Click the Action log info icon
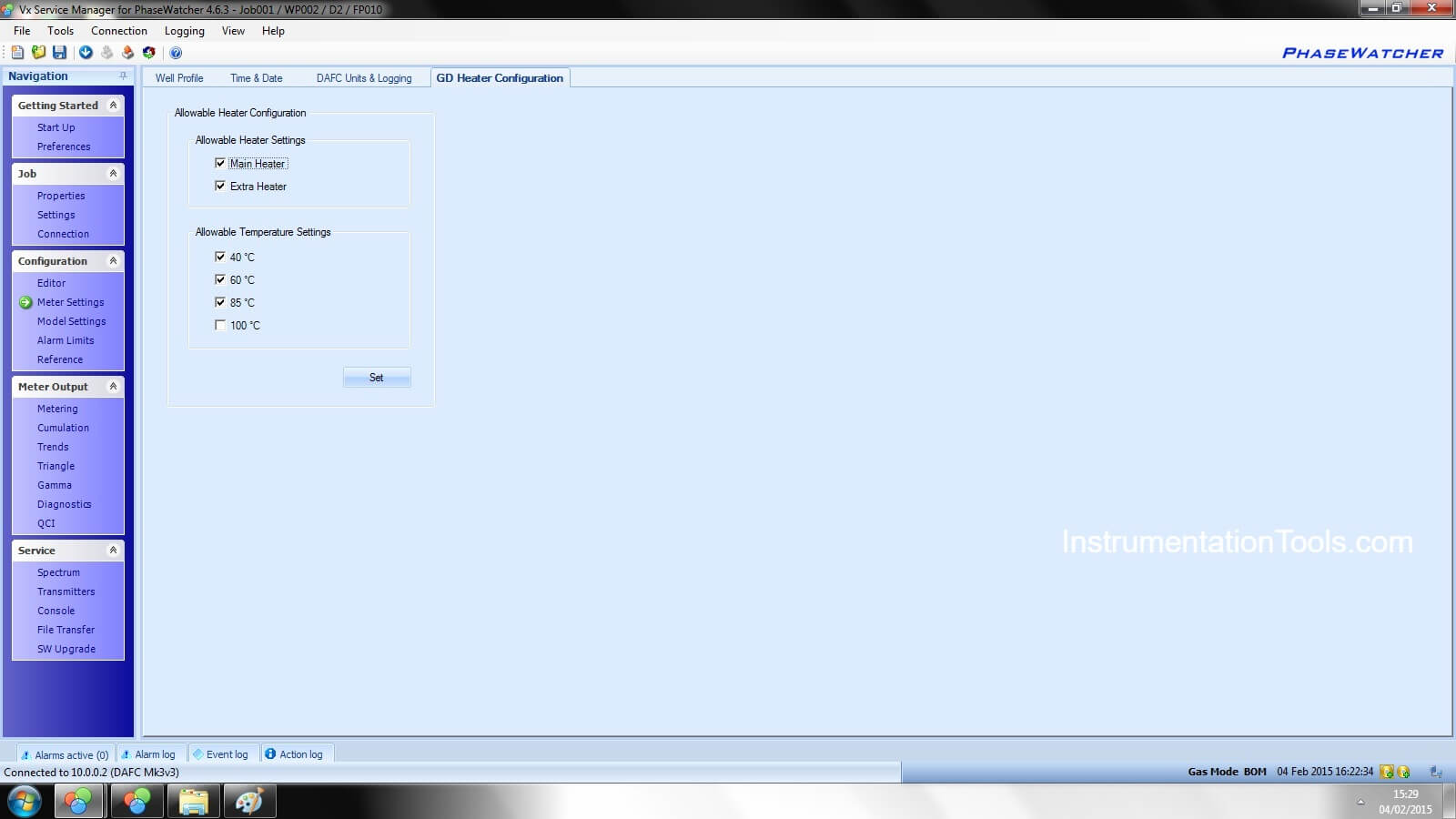 [270, 753]
